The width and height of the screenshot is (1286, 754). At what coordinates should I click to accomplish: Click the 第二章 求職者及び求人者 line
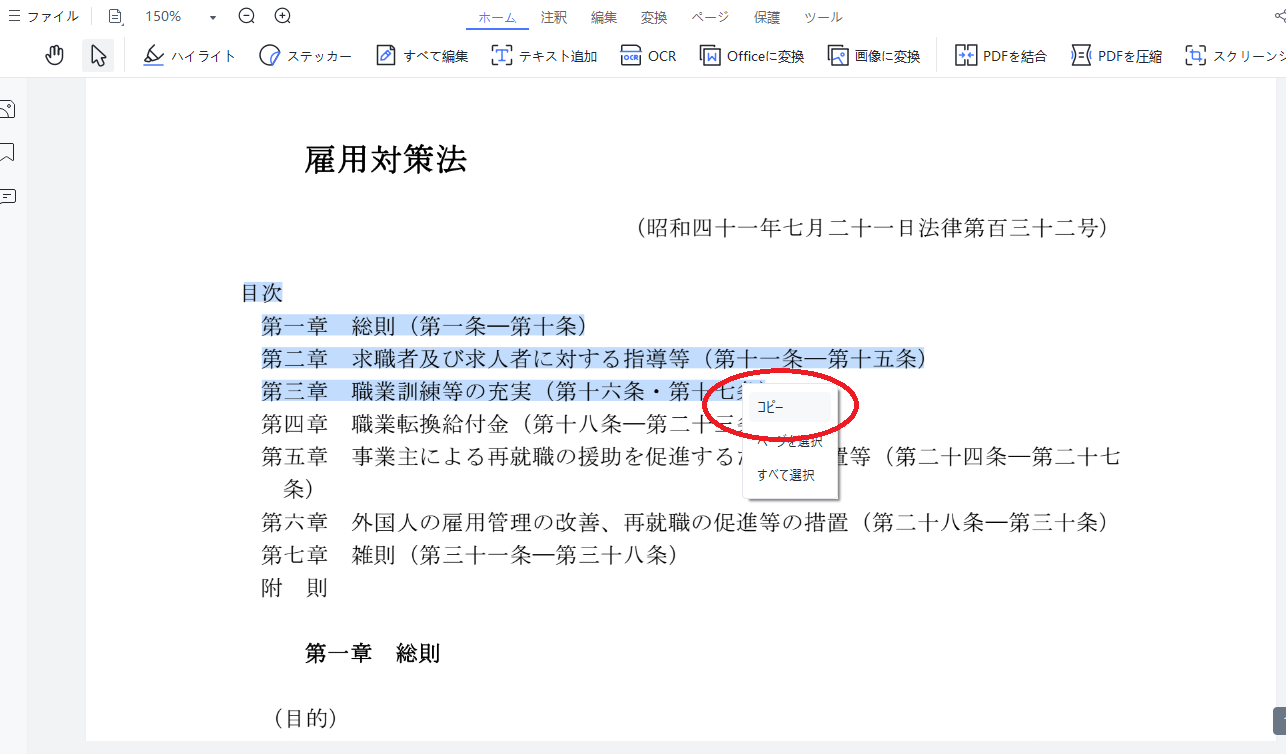point(593,358)
